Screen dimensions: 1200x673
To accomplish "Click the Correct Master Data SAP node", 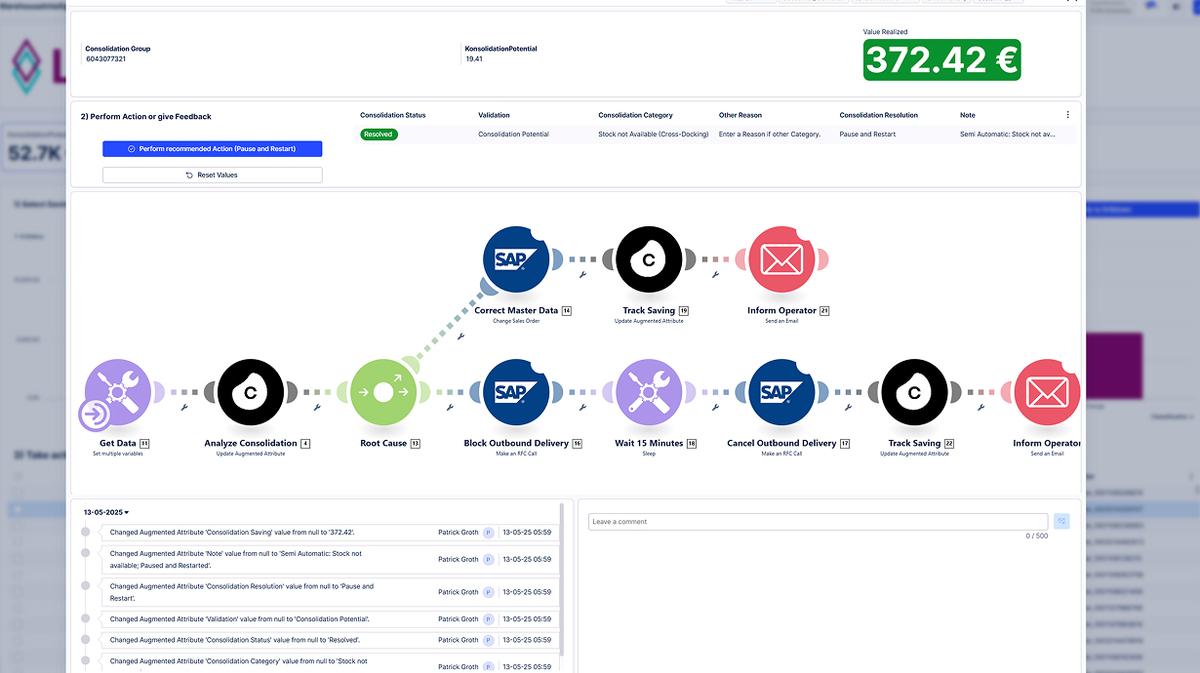I will (x=515, y=260).
